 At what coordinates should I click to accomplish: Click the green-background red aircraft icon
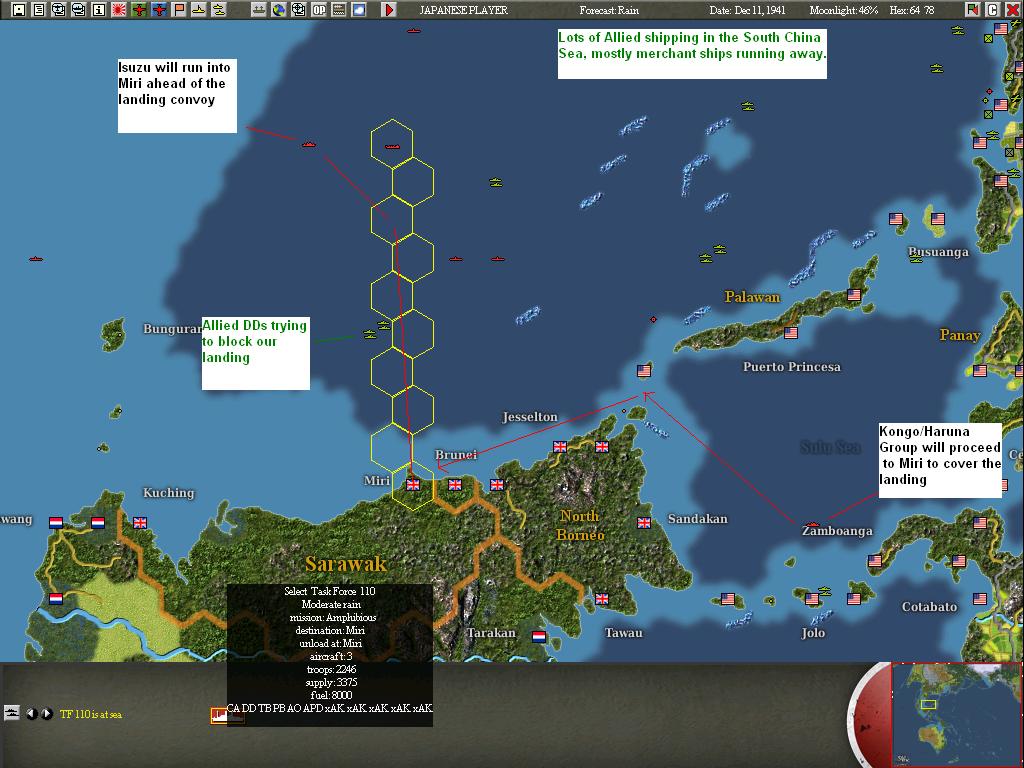pos(138,9)
